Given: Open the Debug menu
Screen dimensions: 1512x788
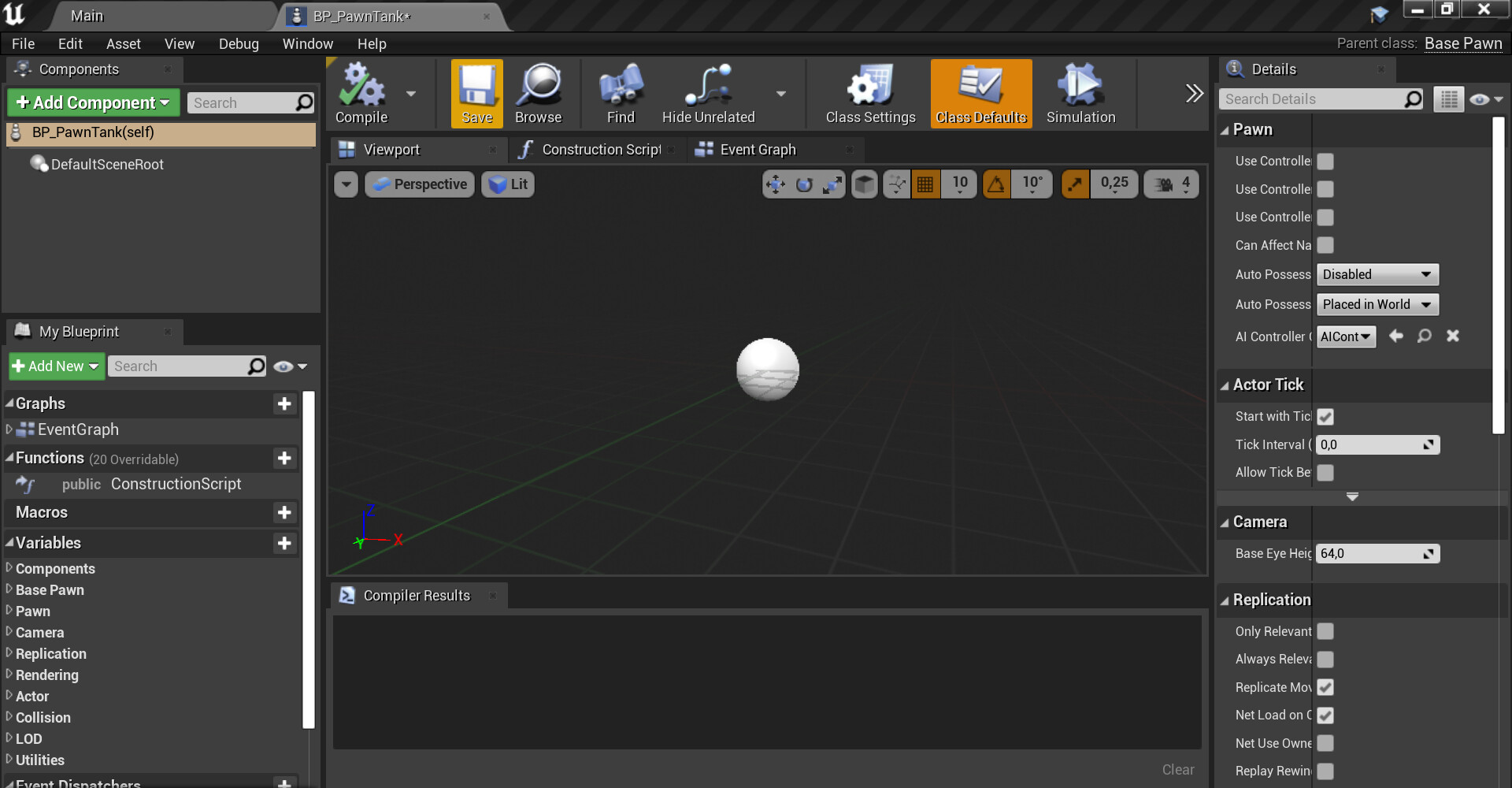Looking at the screenshot, I should click(x=239, y=44).
